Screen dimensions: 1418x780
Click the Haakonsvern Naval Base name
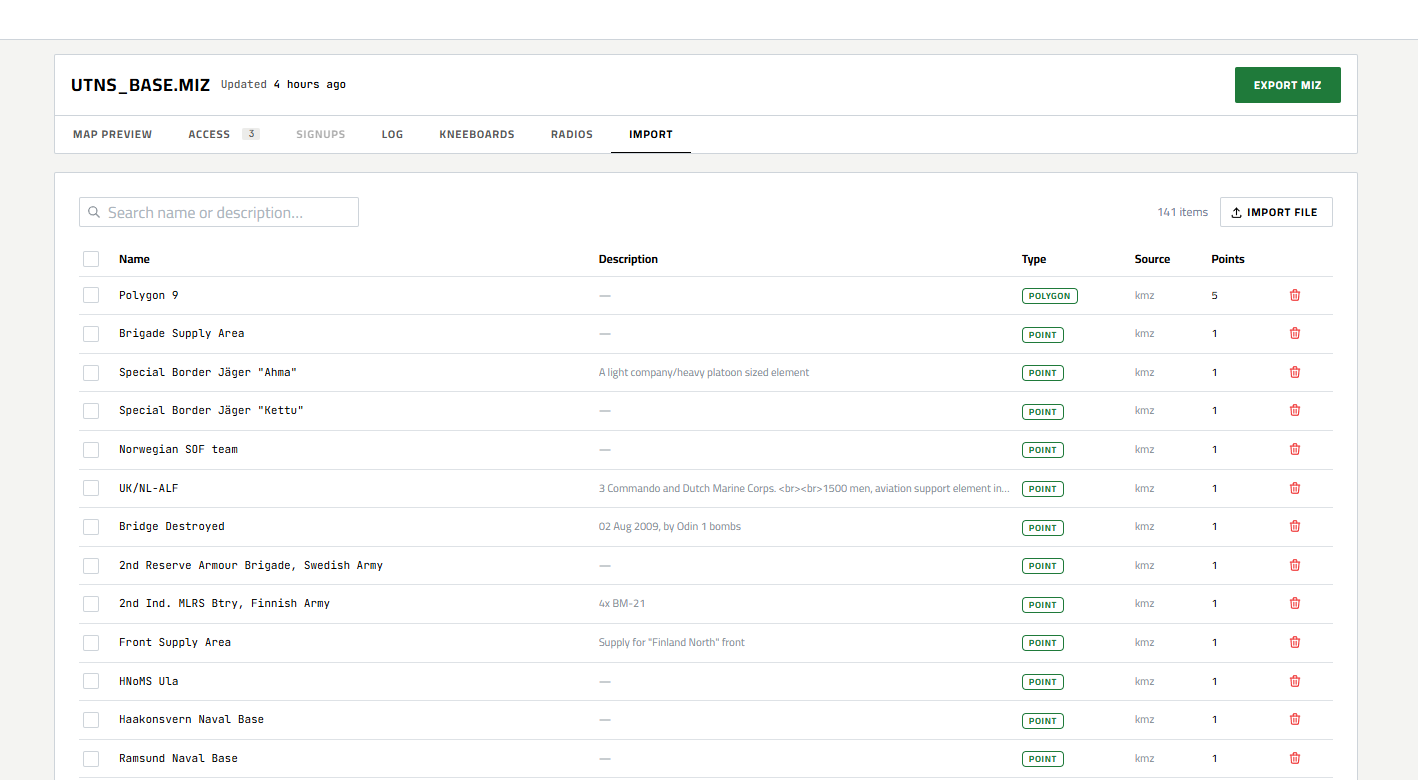pyautogui.click(x=191, y=719)
